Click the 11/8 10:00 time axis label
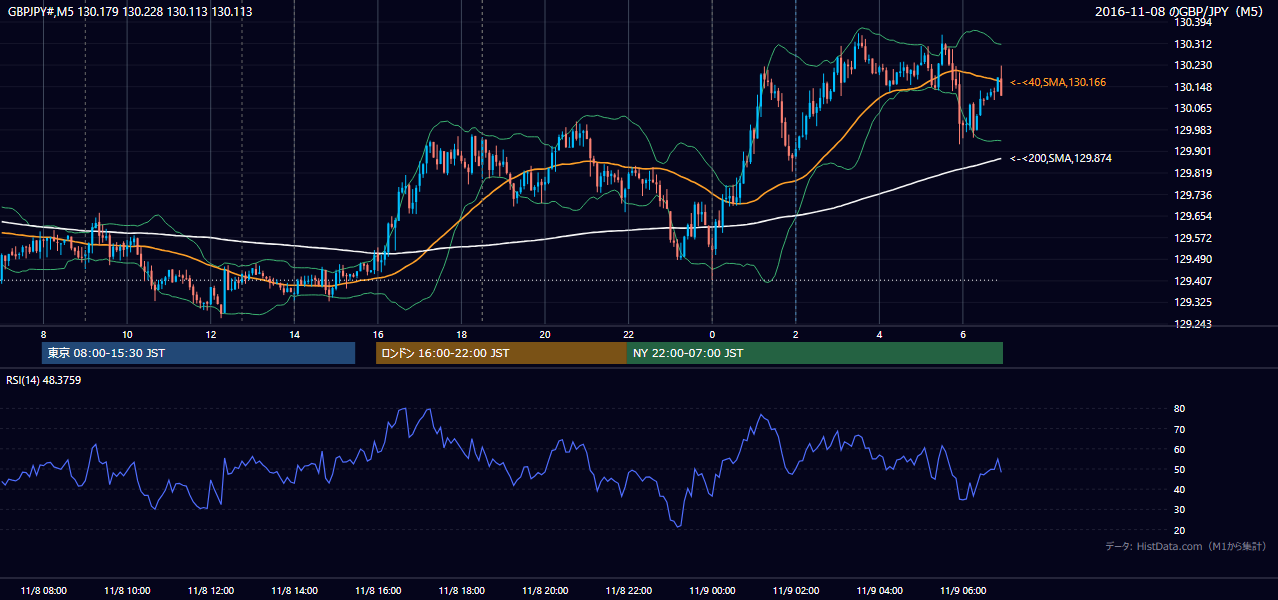The image size is (1278, 600). click(127, 591)
